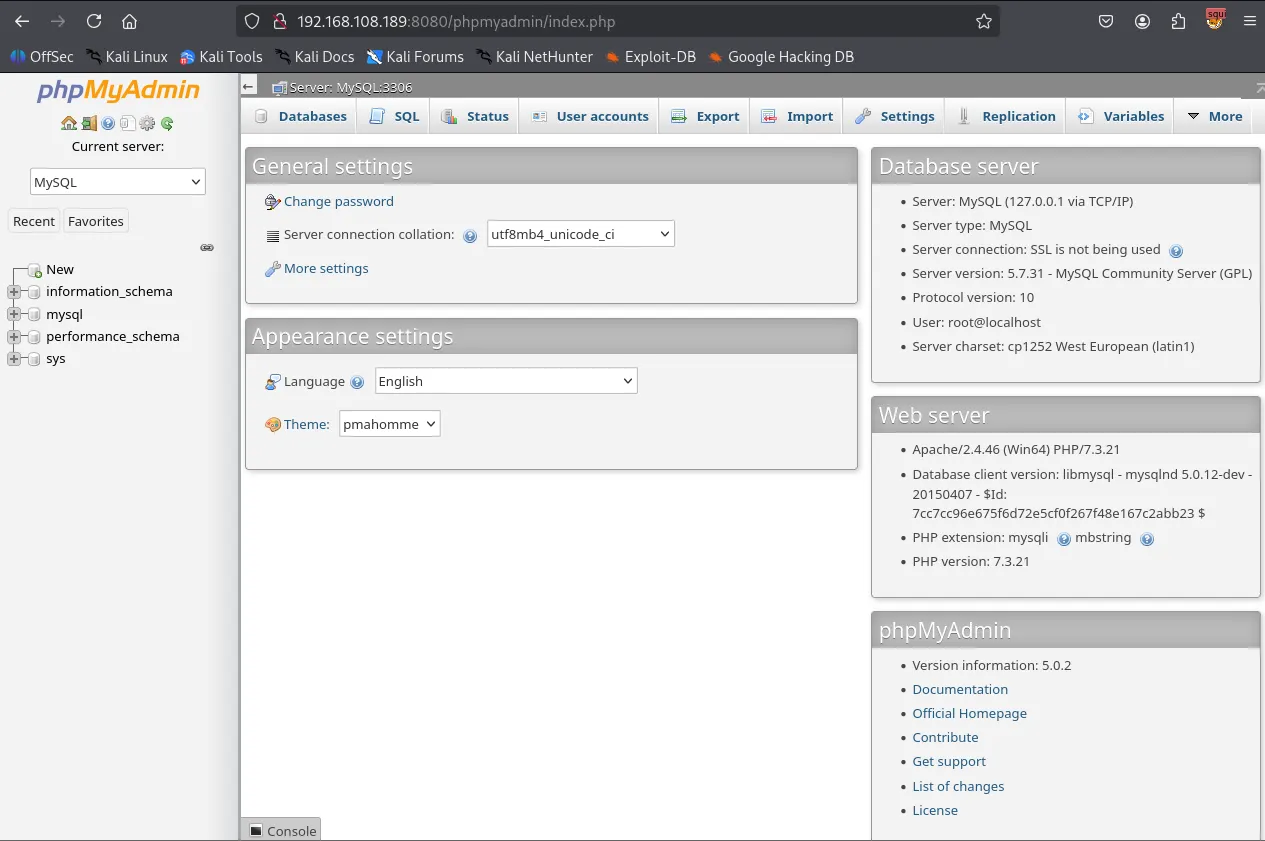Expand the information_schema database tree node
Viewport: 1265px width, 841px height.
(14, 292)
